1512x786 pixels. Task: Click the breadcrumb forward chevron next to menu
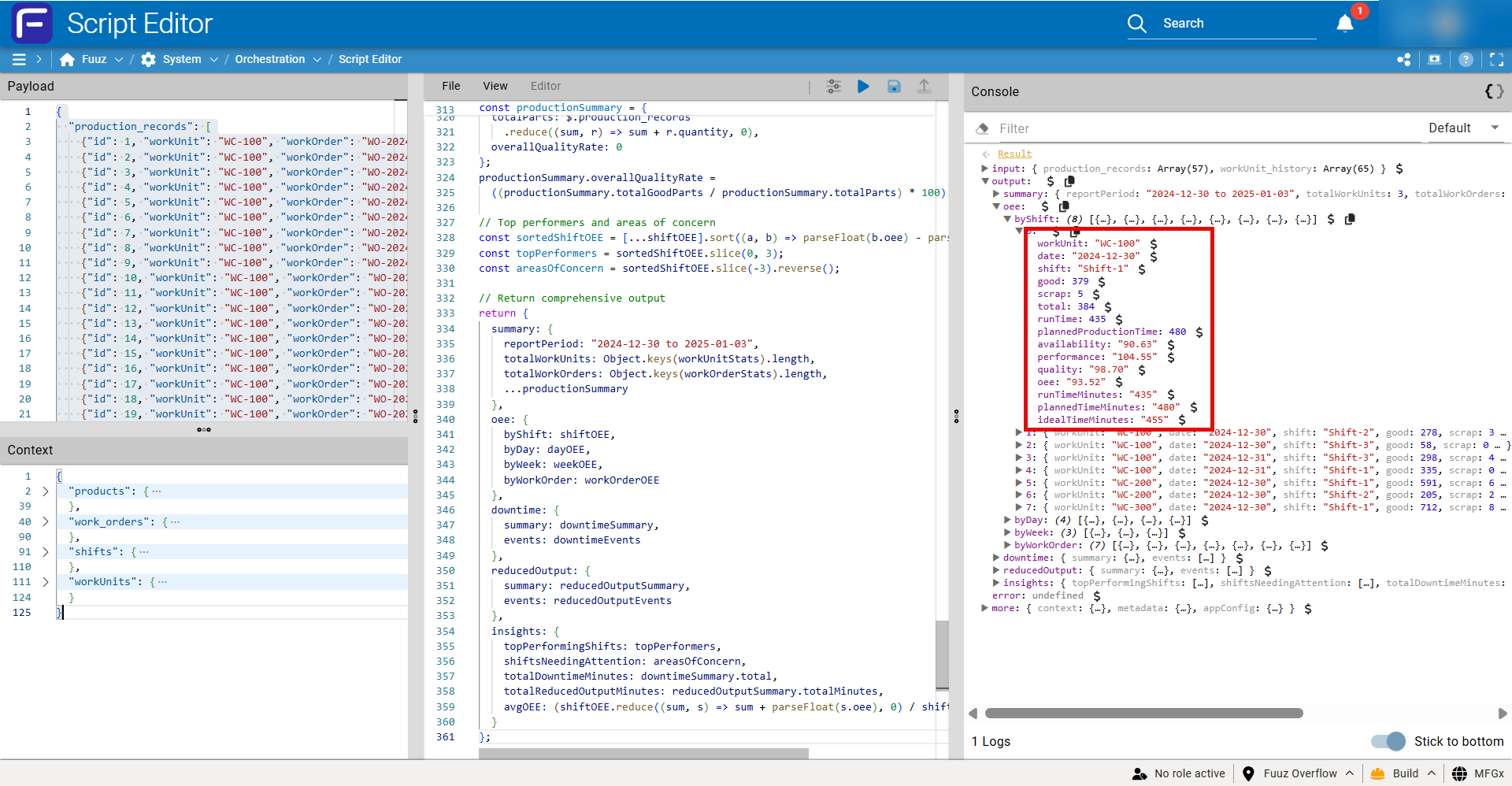[39, 59]
